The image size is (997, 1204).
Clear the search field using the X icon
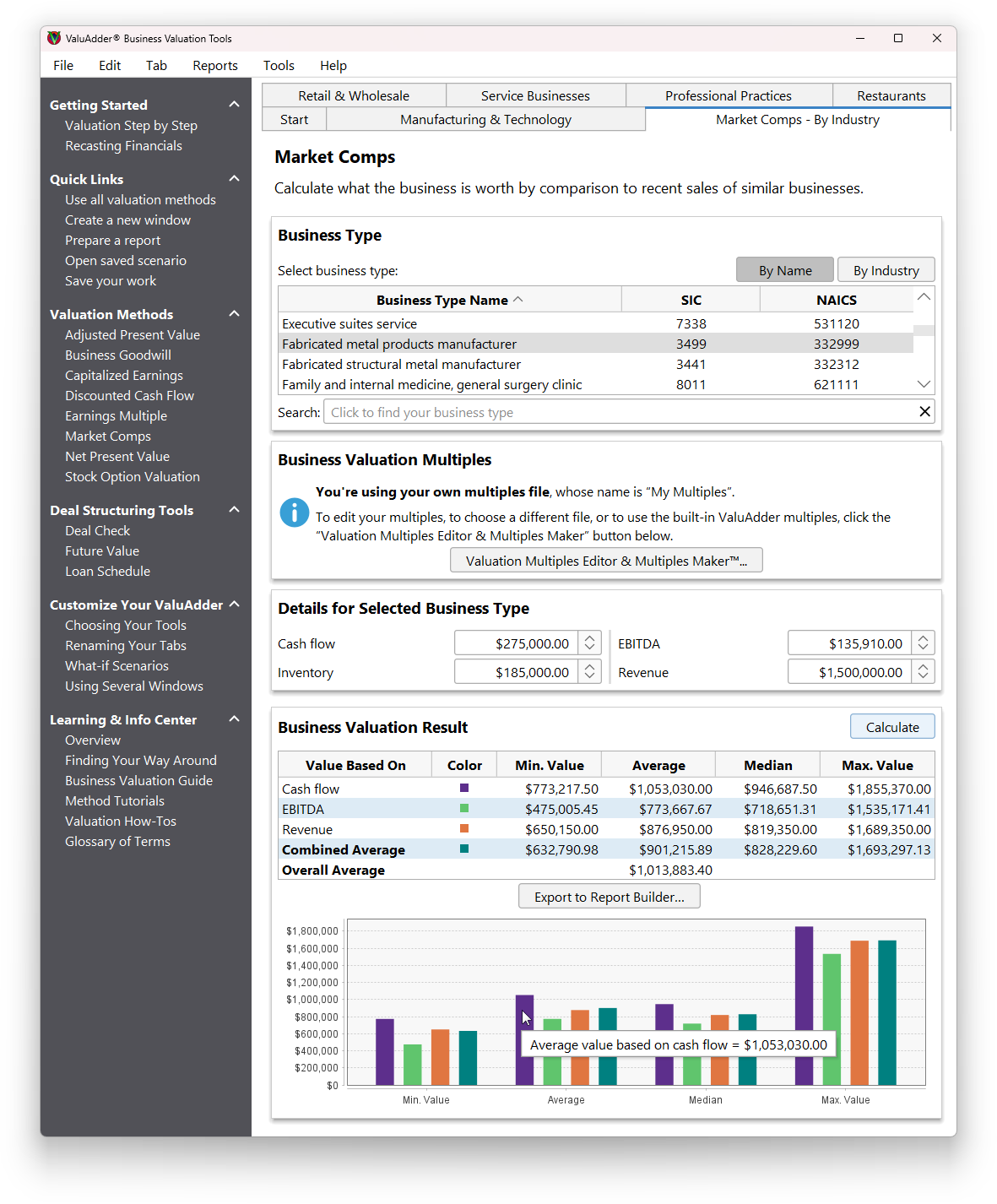[924, 411]
